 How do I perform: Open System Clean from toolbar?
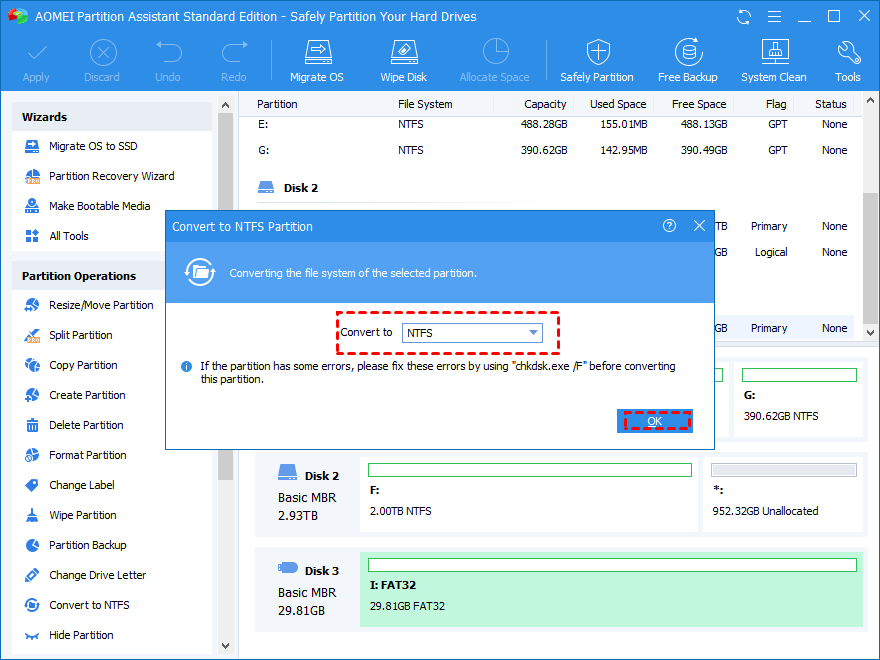point(773,61)
